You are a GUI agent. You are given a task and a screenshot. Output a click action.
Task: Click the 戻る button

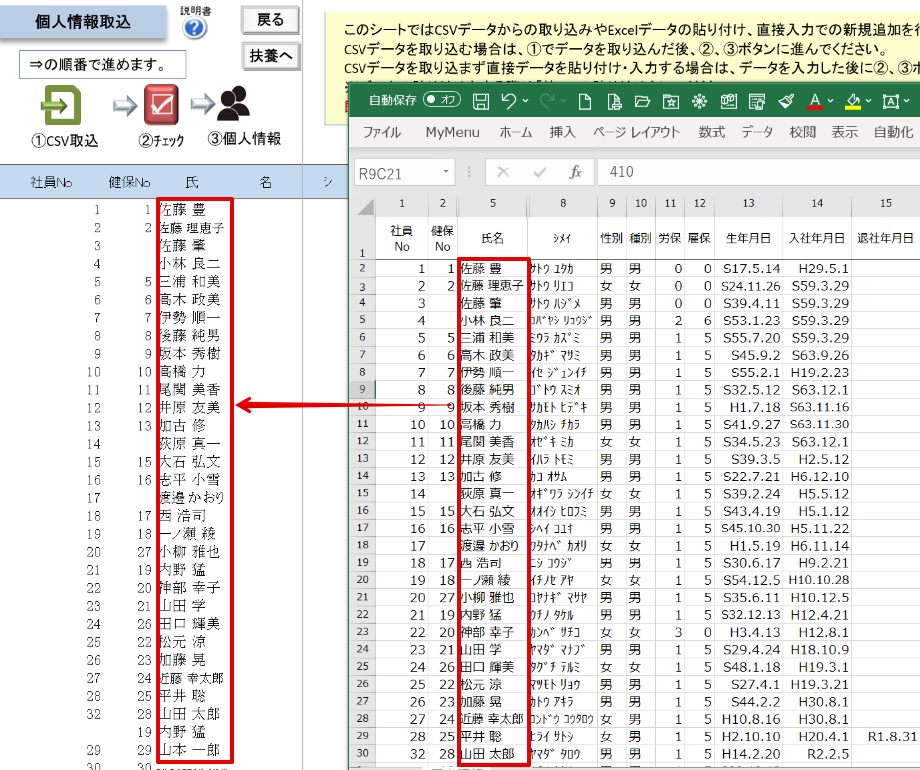[270, 21]
